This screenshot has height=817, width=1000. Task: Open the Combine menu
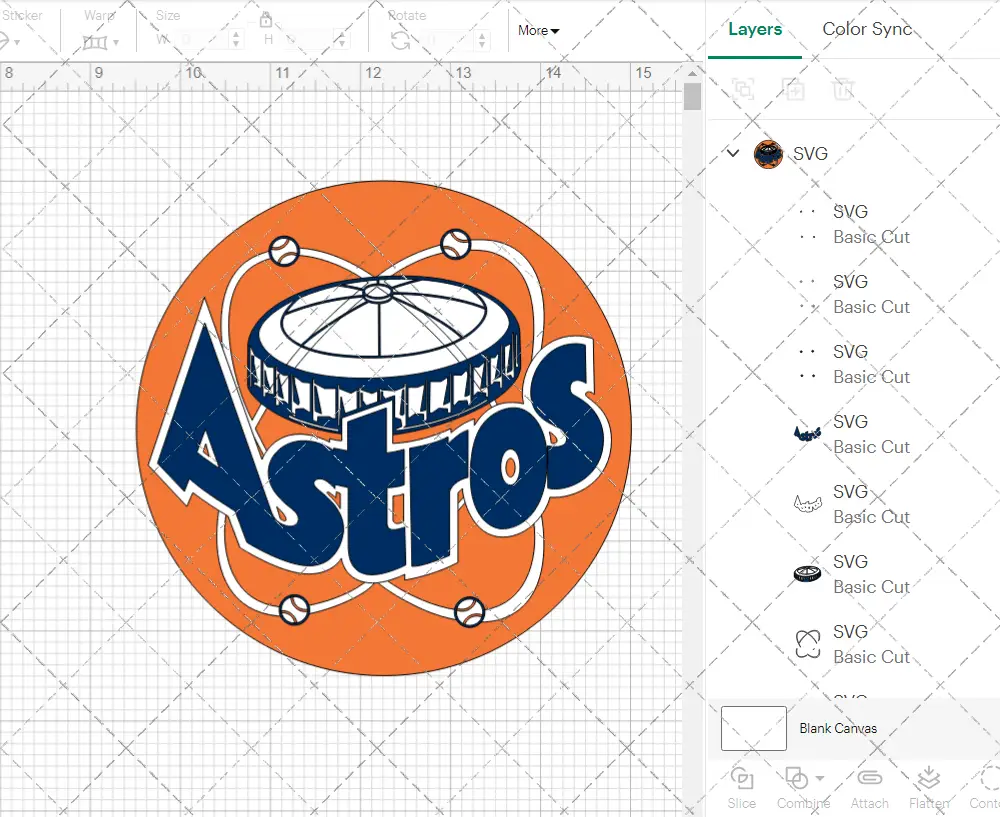(803, 788)
